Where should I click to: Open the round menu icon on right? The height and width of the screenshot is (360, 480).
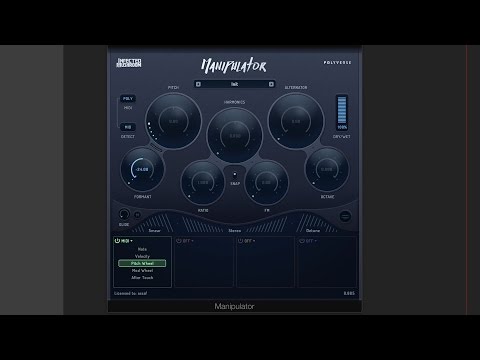(x=345, y=216)
